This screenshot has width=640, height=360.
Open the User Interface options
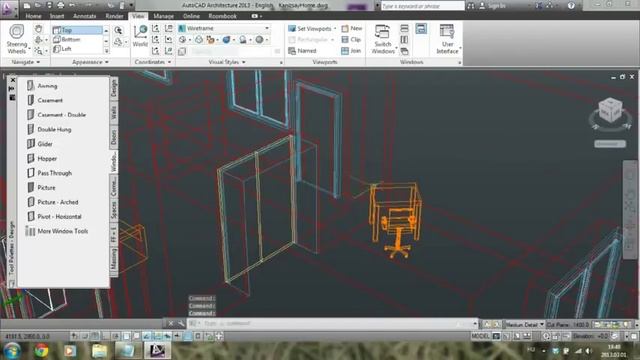tap(447, 39)
